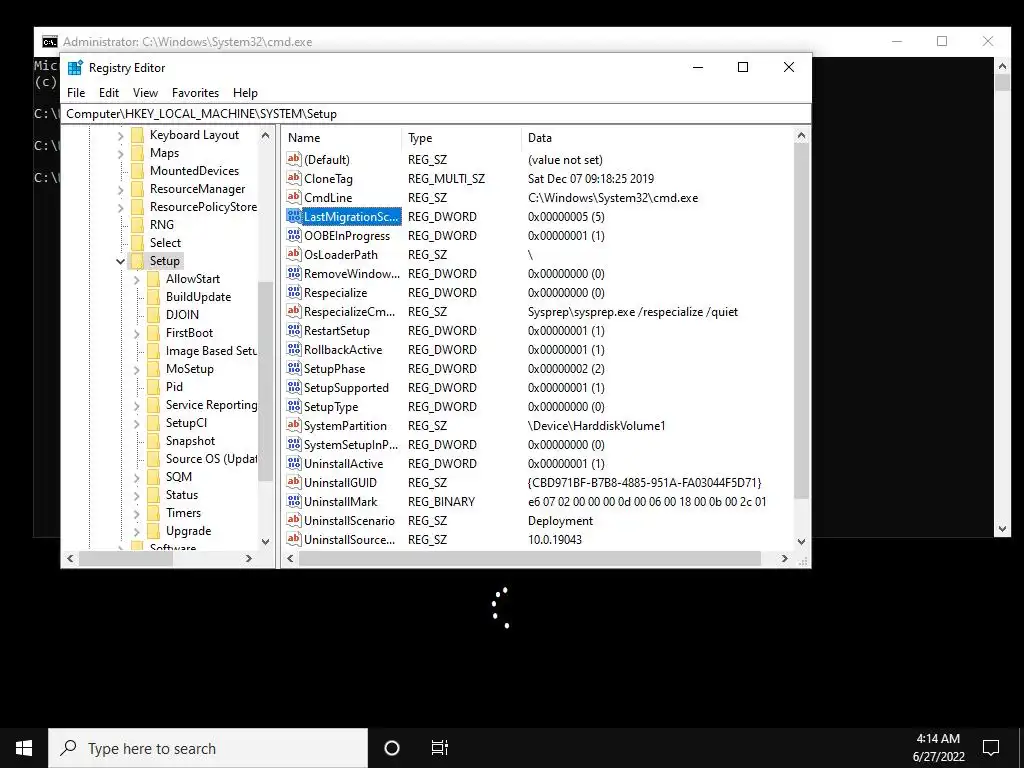The height and width of the screenshot is (768, 1024).
Task: Click the RollbackActive DWORD icon
Action: point(294,349)
